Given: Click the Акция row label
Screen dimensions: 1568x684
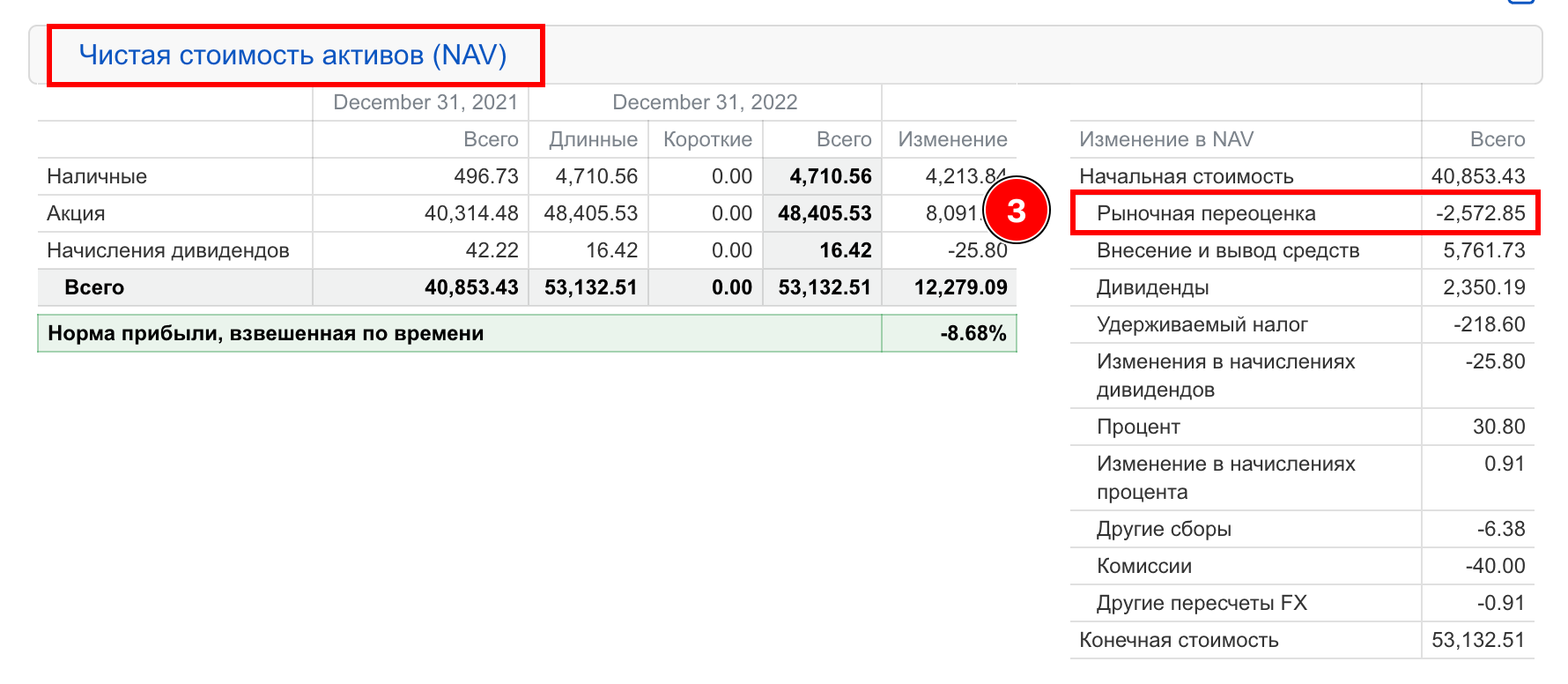Looking at the screenshot, I should pos(76,213).
